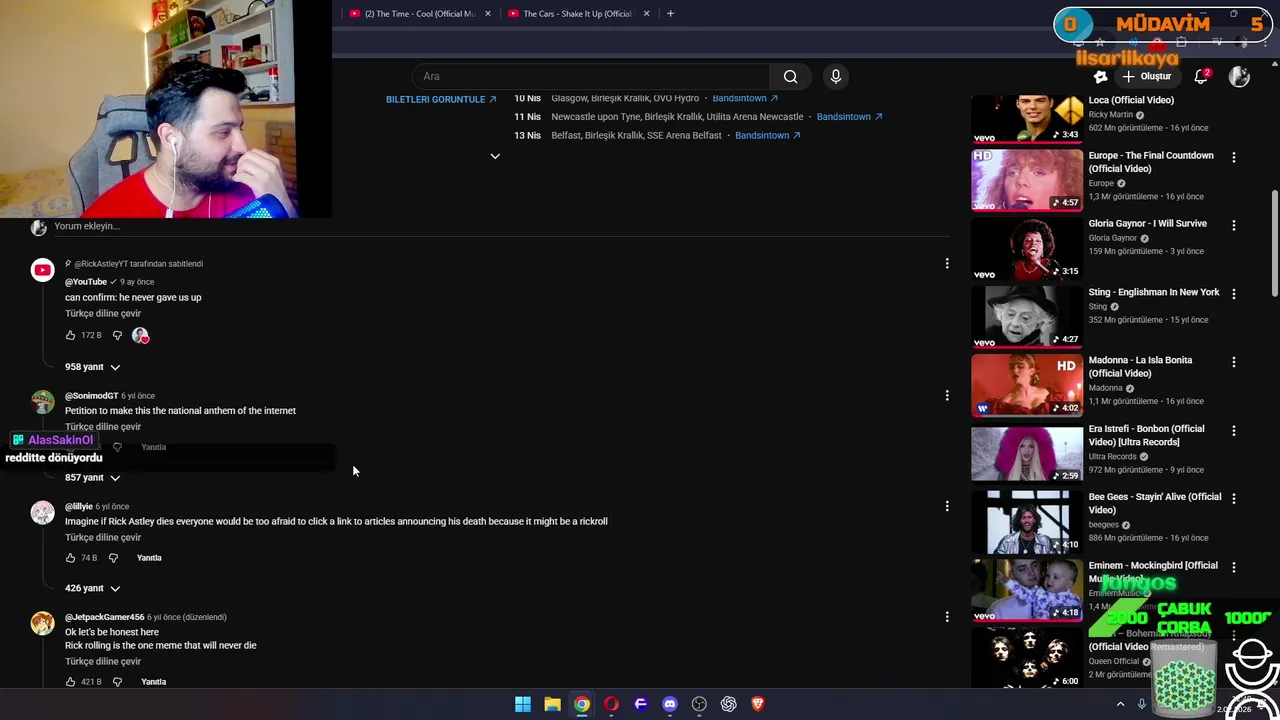
Task: Dislike the @JetpackGamer456 comment
Action: point(117,682)
